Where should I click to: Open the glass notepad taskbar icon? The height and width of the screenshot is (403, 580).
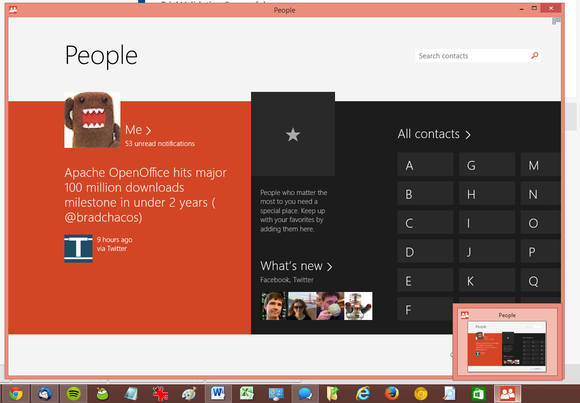[x=131, y=394]
